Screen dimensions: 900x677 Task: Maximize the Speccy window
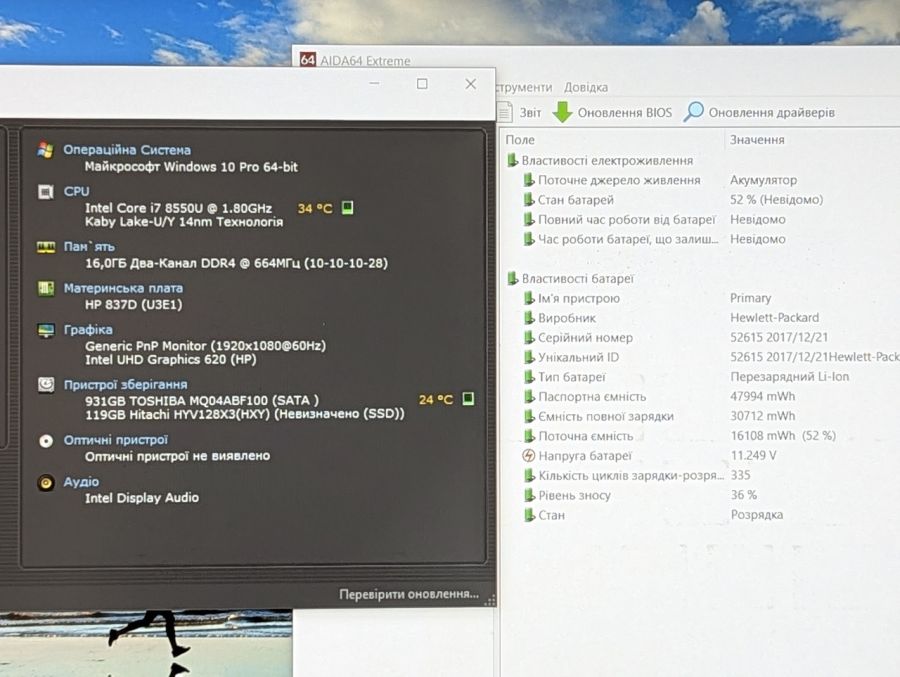(x=422, y=84)
